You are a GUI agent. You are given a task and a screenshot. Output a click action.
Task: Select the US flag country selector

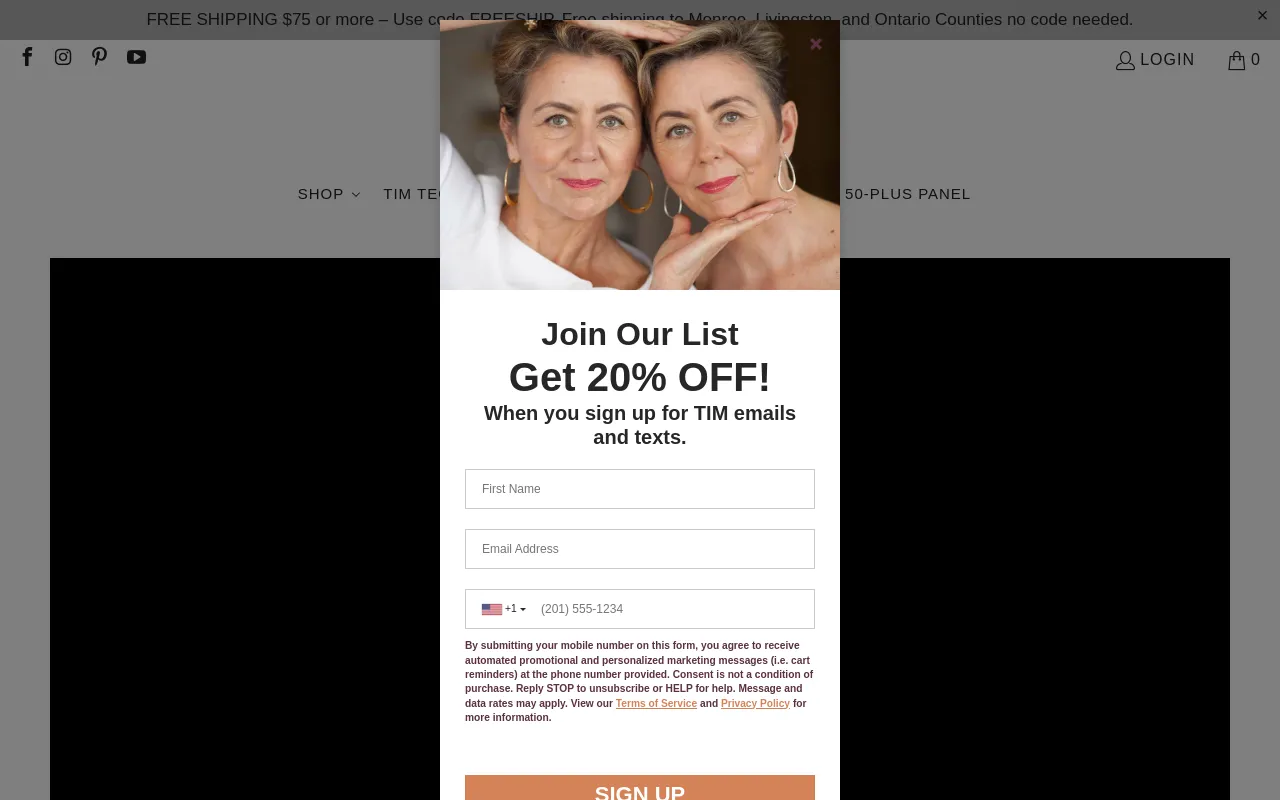(x=491, y=609)
